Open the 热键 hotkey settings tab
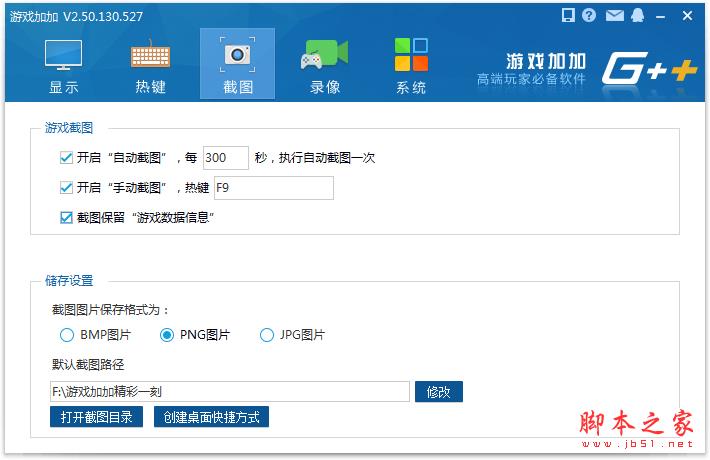Image resolution: width=710 pixels, height=460 pixels. click(150, 65)
